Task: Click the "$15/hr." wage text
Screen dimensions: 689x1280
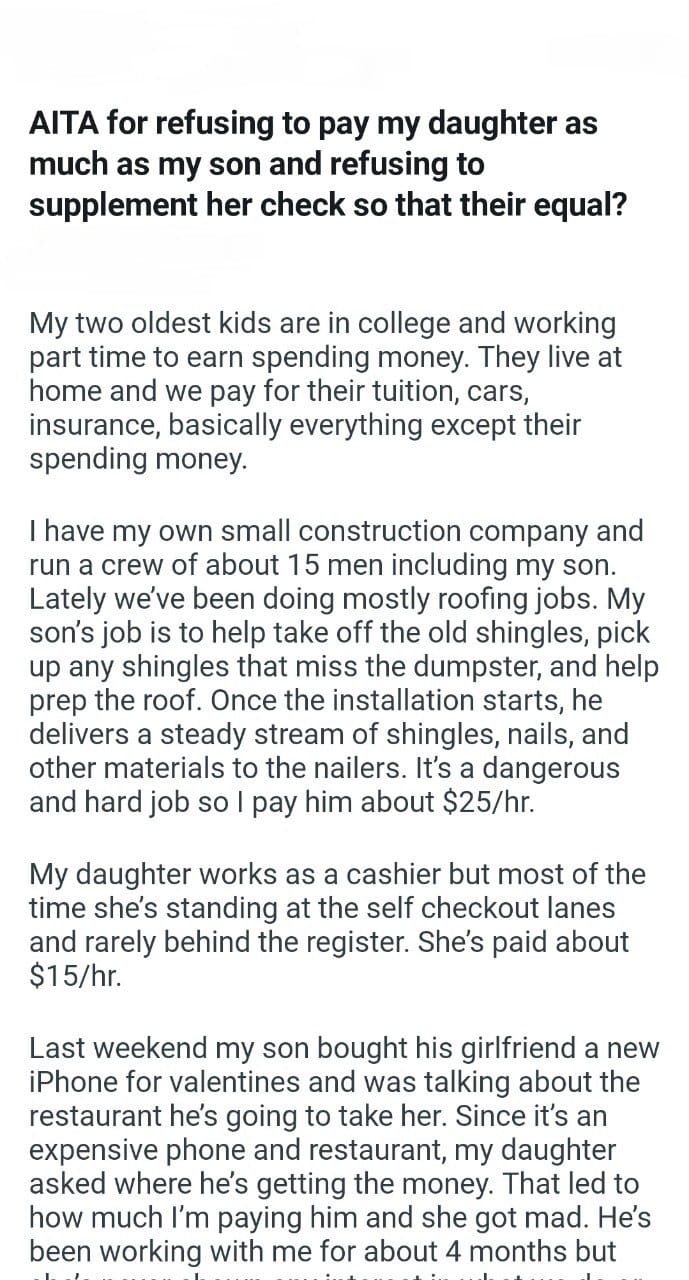Action: (76, 976)
